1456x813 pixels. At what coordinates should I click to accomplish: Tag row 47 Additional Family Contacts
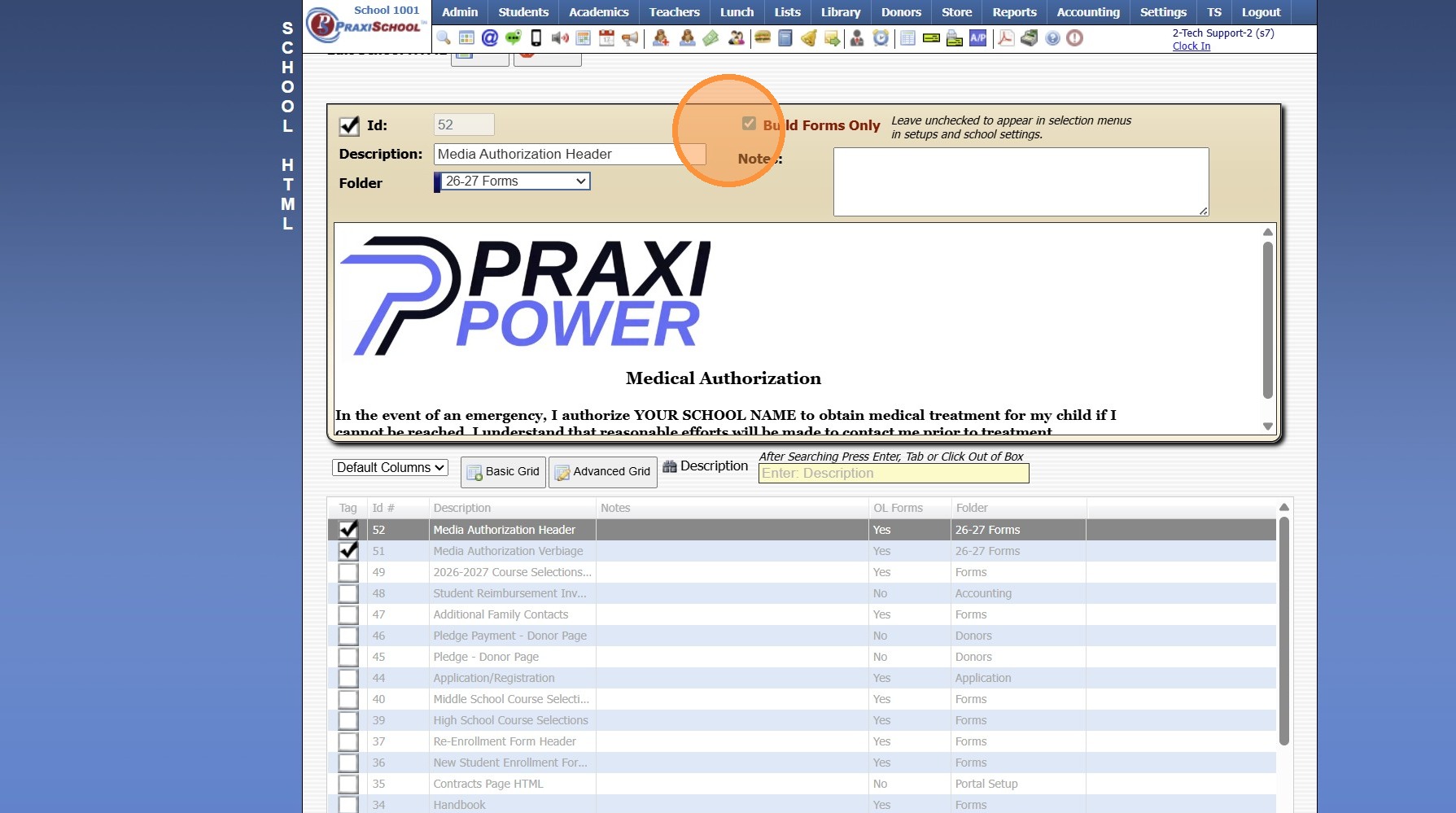[348, 614]
